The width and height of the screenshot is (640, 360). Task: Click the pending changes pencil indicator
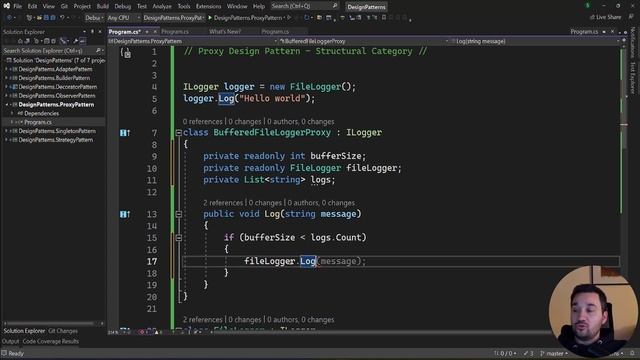[529, 353]
